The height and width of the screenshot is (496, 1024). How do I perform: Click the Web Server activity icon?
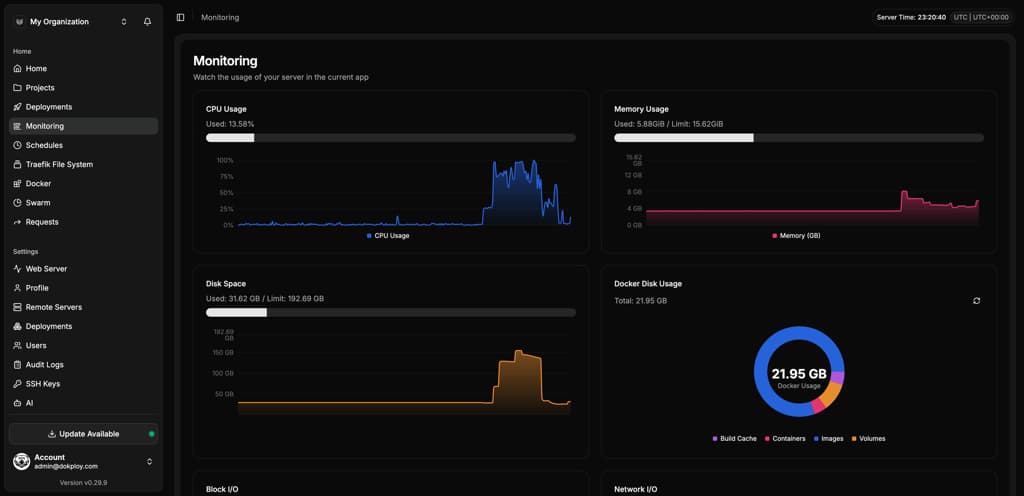coord(17,269)
